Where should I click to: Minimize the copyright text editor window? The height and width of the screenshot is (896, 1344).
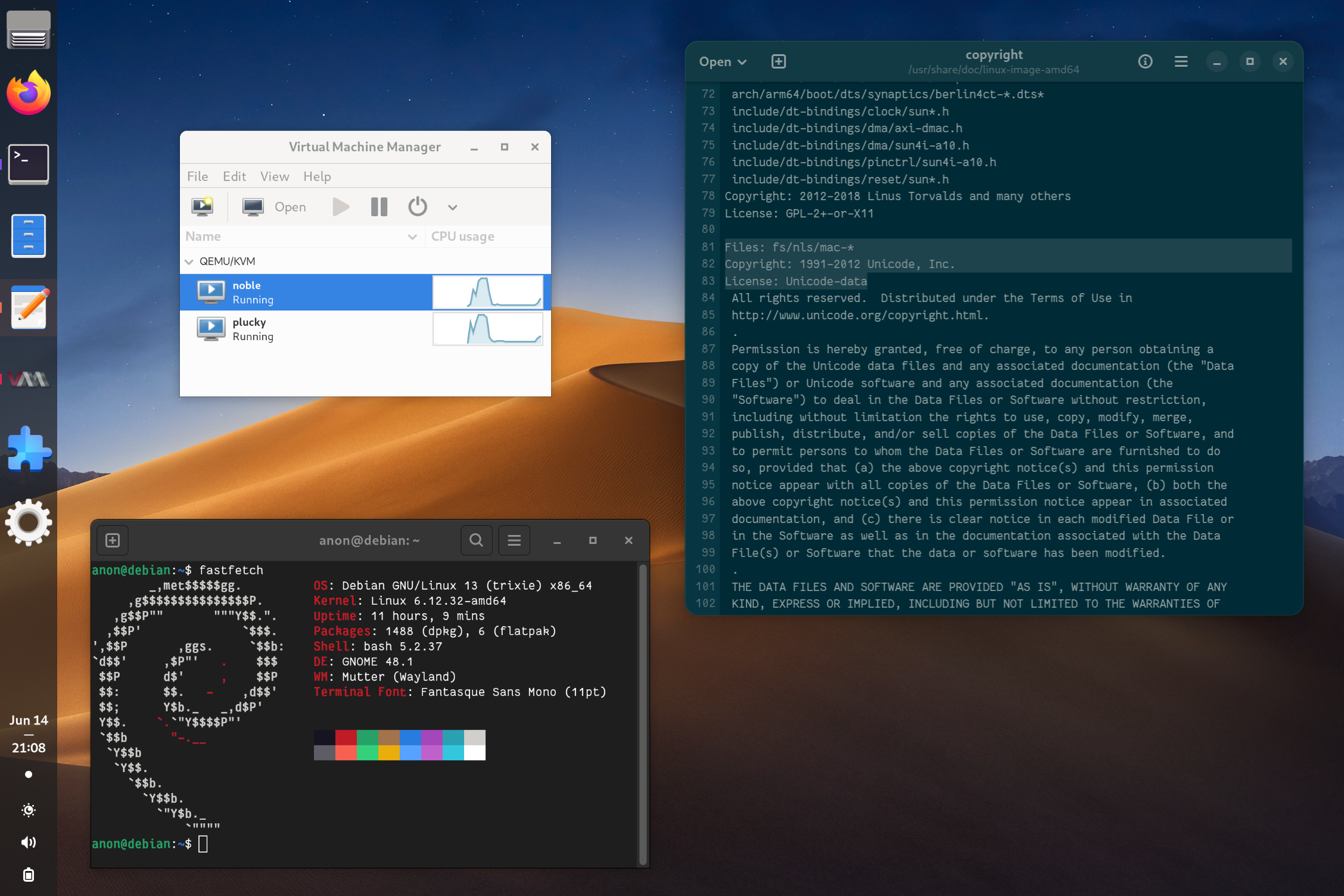1217,62
